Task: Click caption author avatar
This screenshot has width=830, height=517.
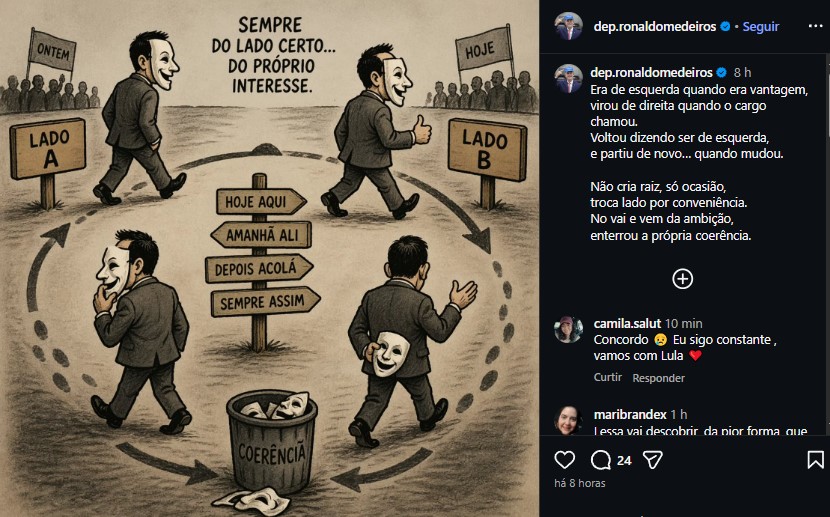Action: click(569, 79)
